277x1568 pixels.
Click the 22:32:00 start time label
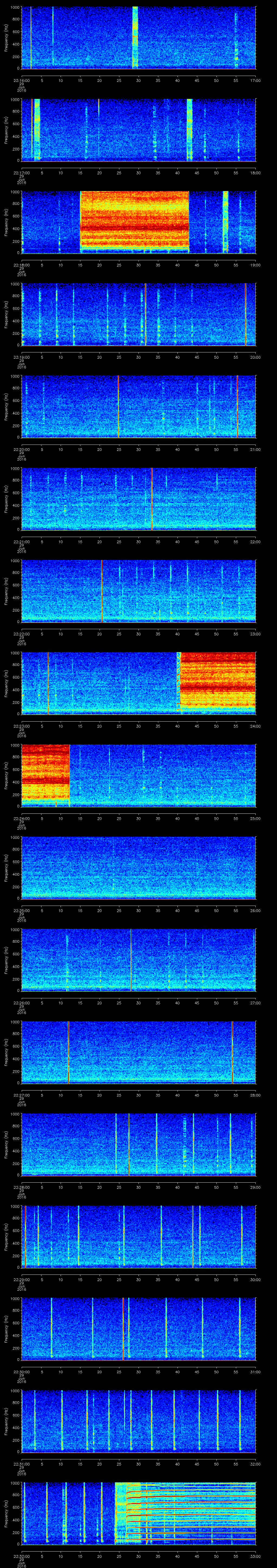21,1556
